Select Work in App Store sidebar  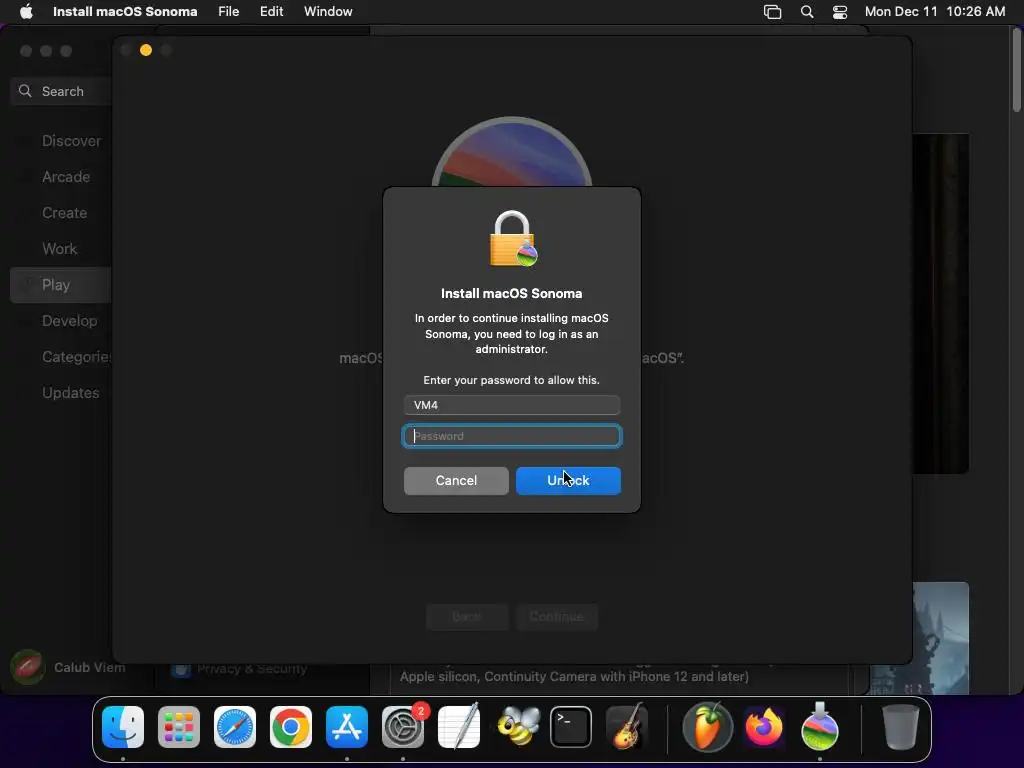coord(61,249)
